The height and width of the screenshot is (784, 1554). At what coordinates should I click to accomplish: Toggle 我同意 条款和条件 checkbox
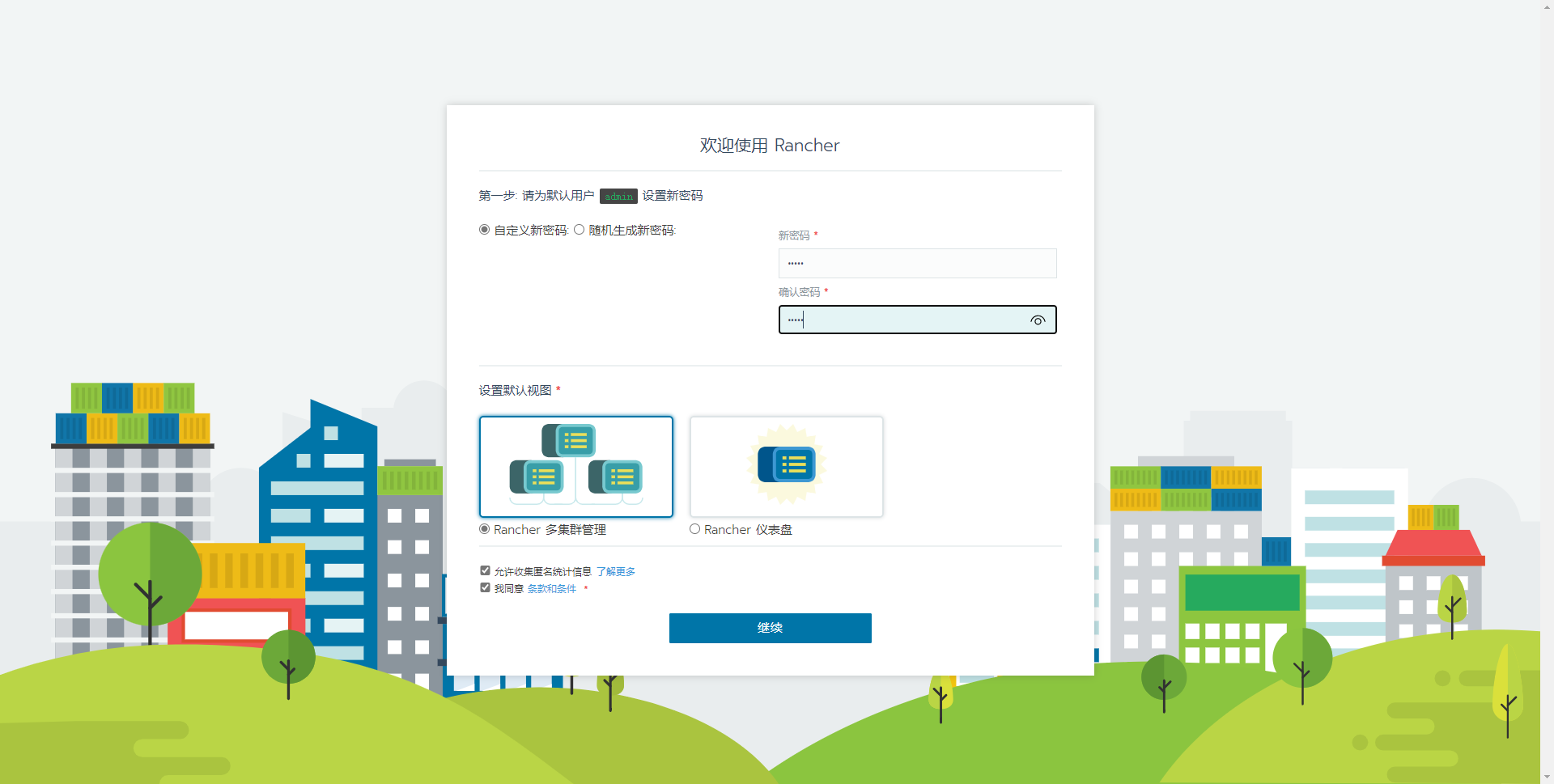click(x=486, y=587)
